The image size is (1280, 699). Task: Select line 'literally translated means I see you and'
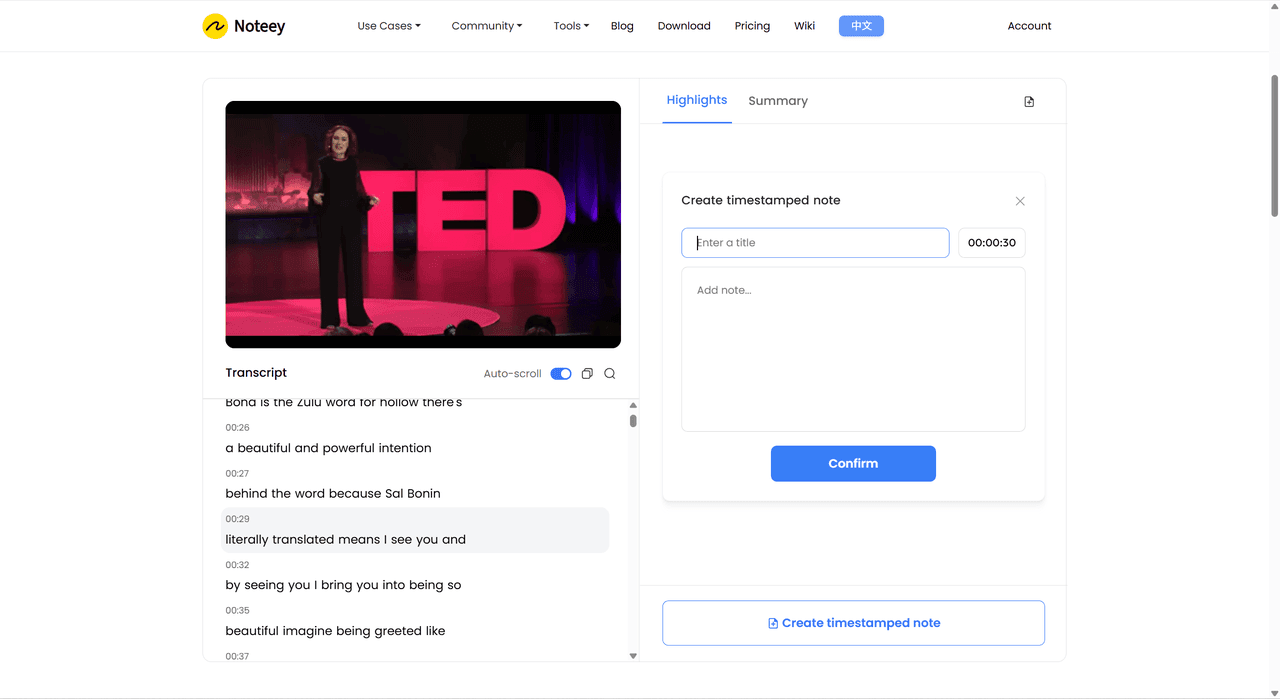pos(346,540)
